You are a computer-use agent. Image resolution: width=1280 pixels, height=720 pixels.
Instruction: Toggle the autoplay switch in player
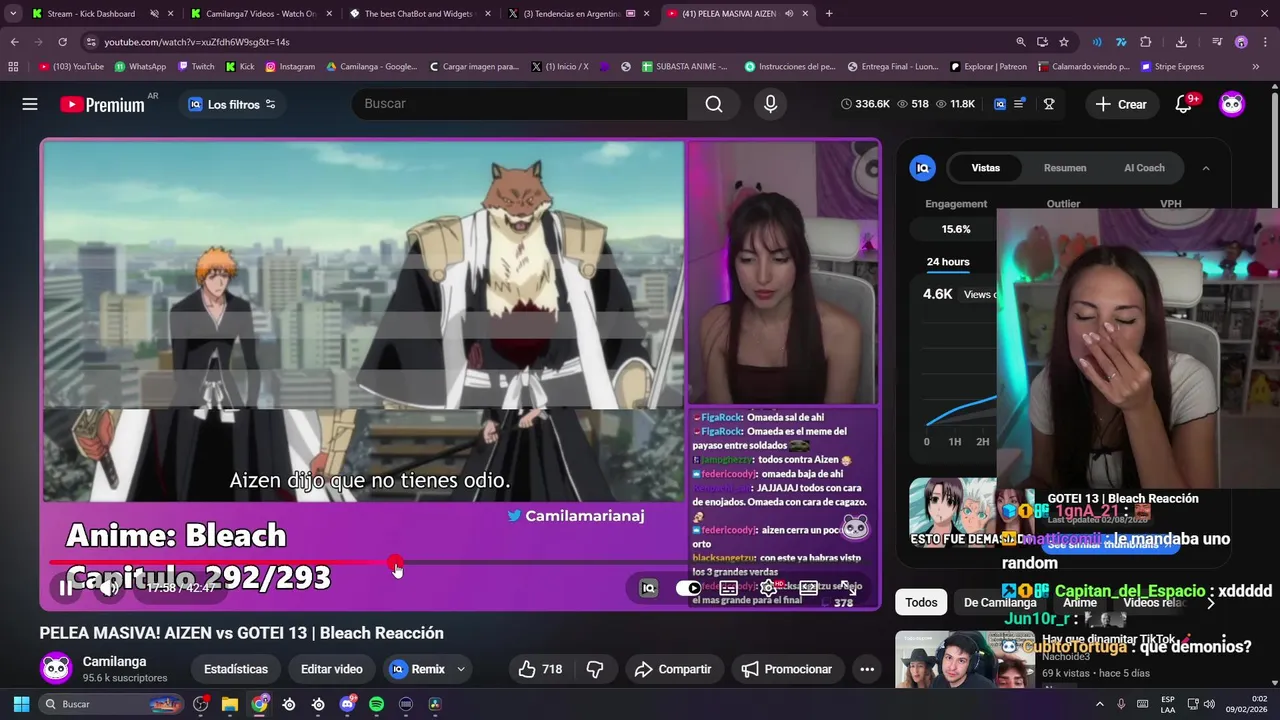pos(689,588)
